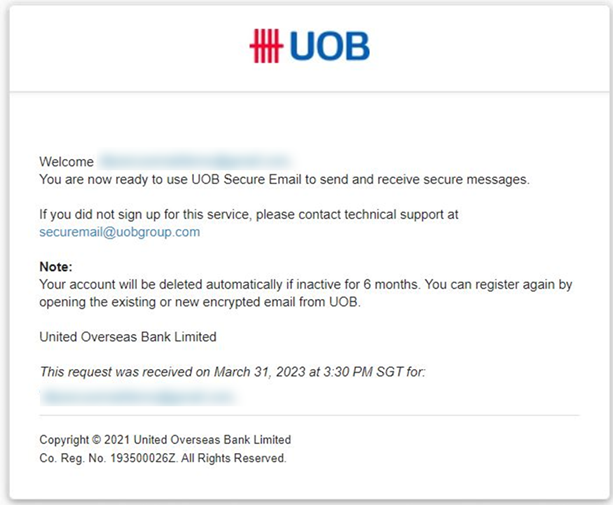The image size is (613, 505).
Task: Click the blue UOB letters in logo
Action: coord(330,46)
